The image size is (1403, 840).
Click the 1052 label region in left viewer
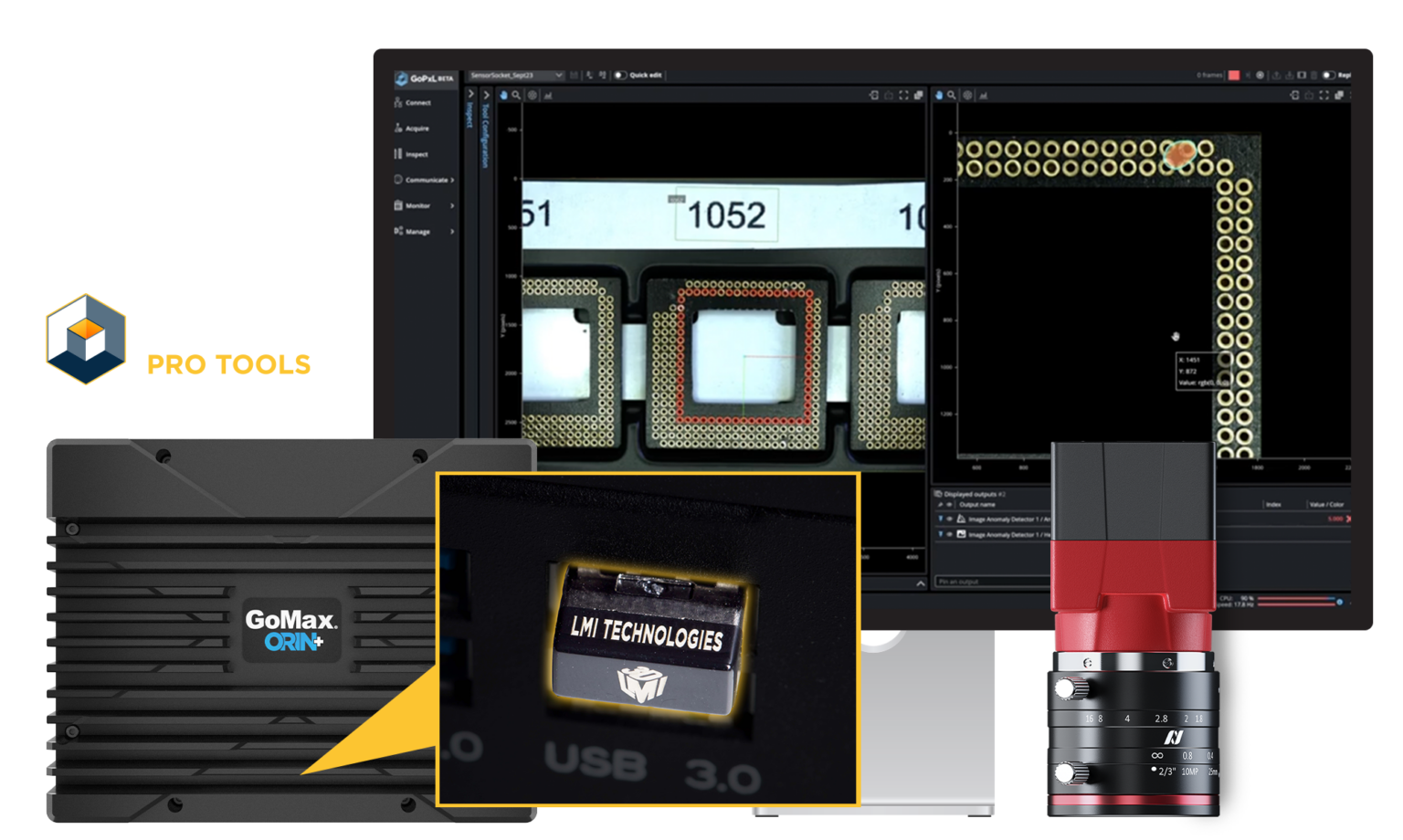(x=726, y=215)
